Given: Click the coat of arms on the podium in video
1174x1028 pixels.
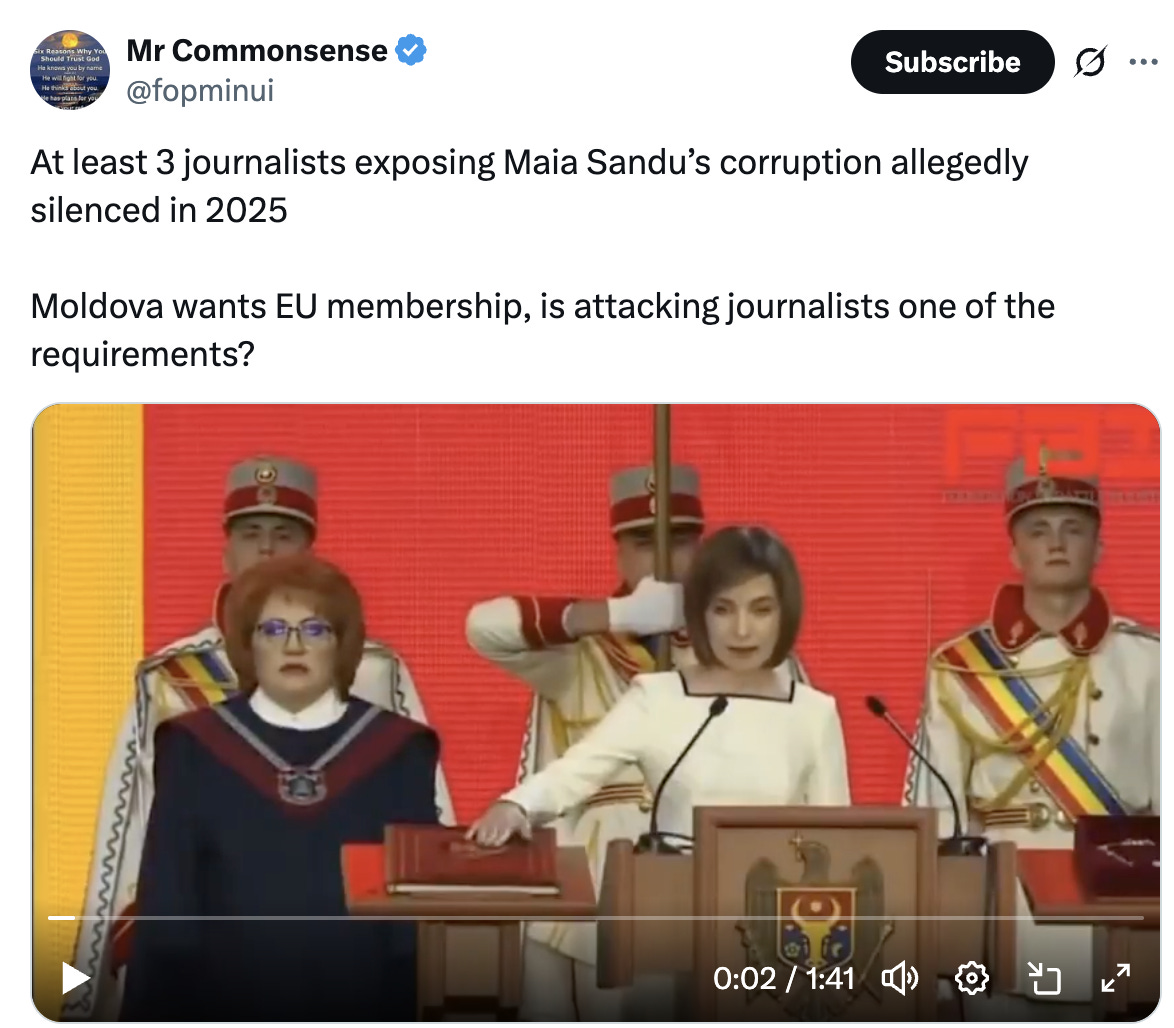Looking at the screenshot, I should point(815,915).
